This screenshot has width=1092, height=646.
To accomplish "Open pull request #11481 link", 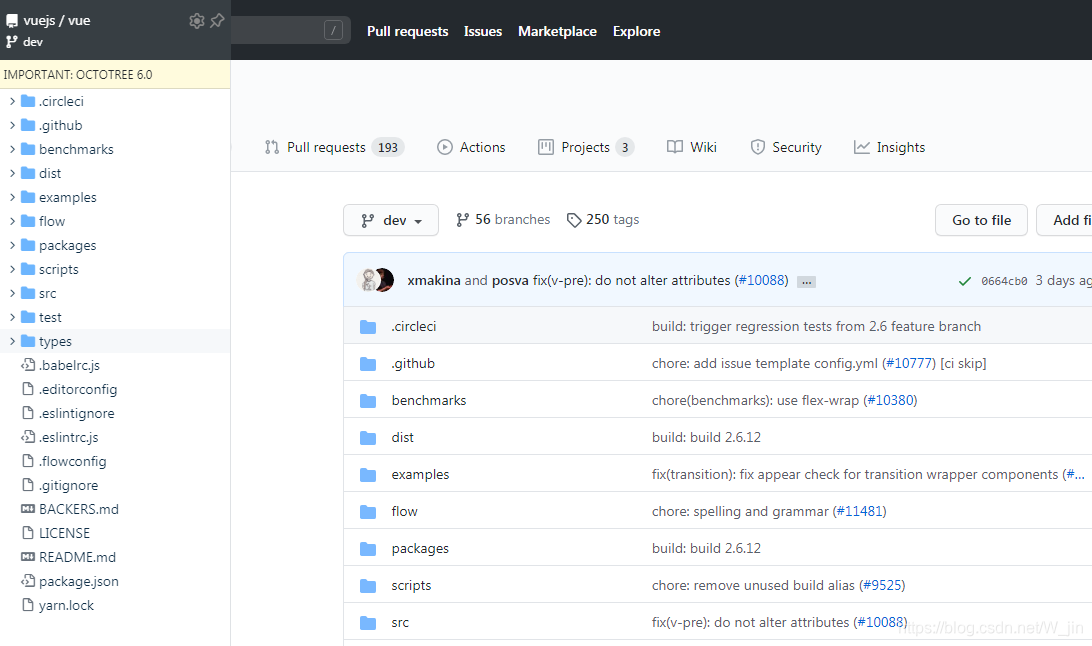I will pos(859,512).
